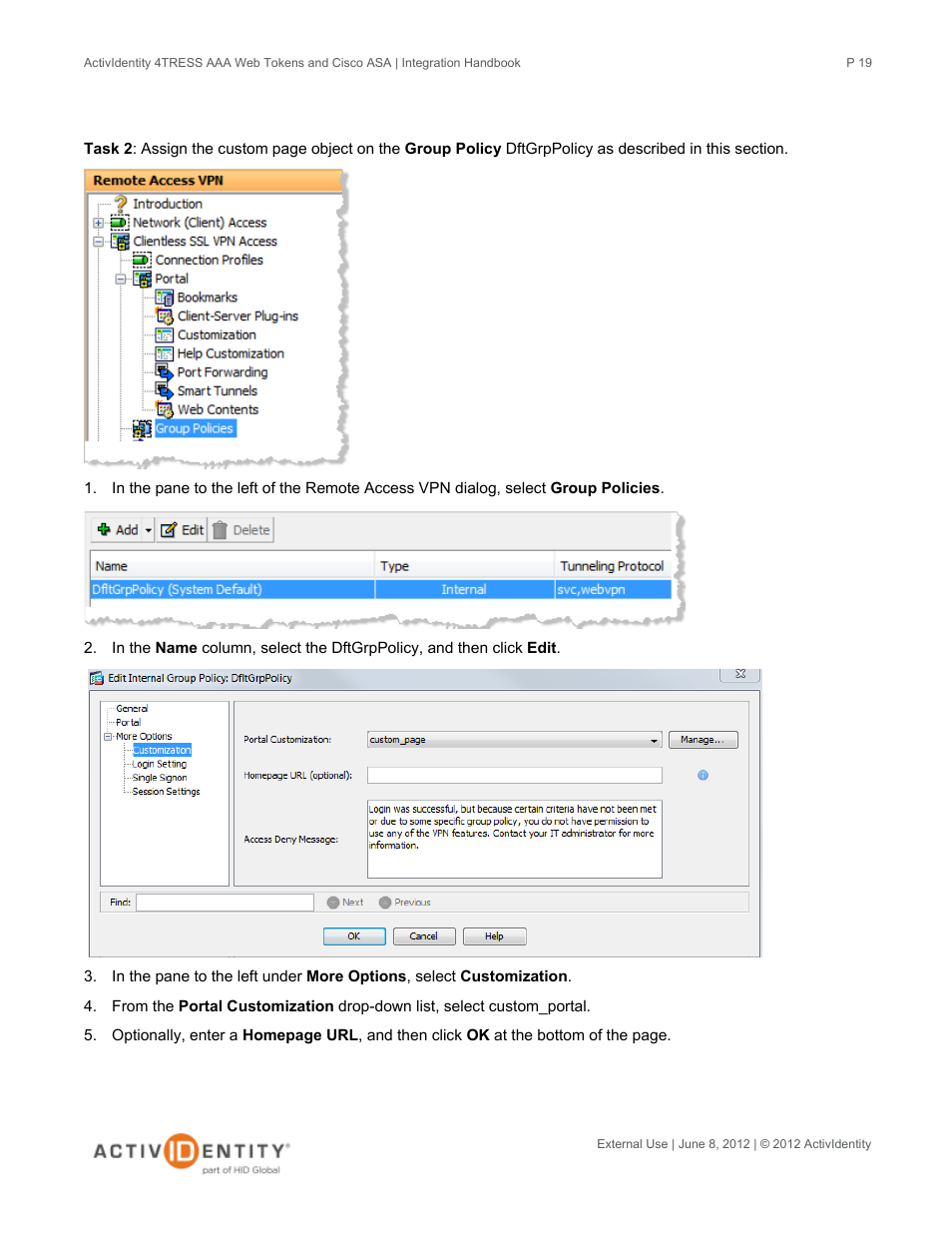Click the Find text field

[226, 903]
